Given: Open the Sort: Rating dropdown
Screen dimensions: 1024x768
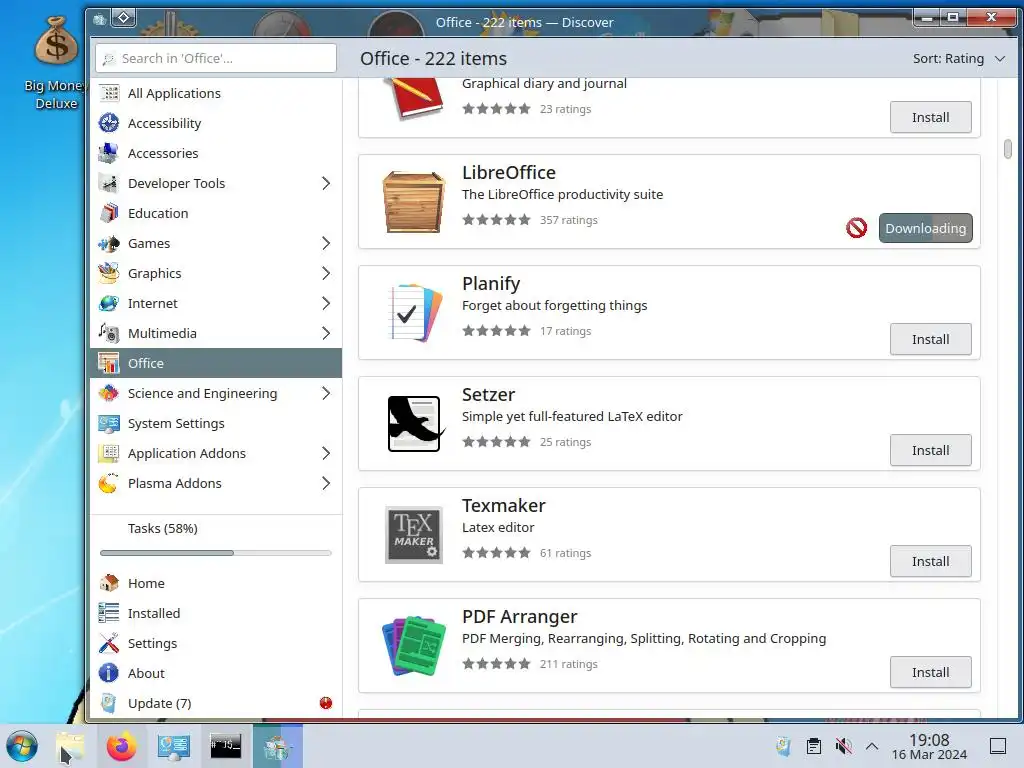Looking at the screenshot, I should [x=958, y=58].
